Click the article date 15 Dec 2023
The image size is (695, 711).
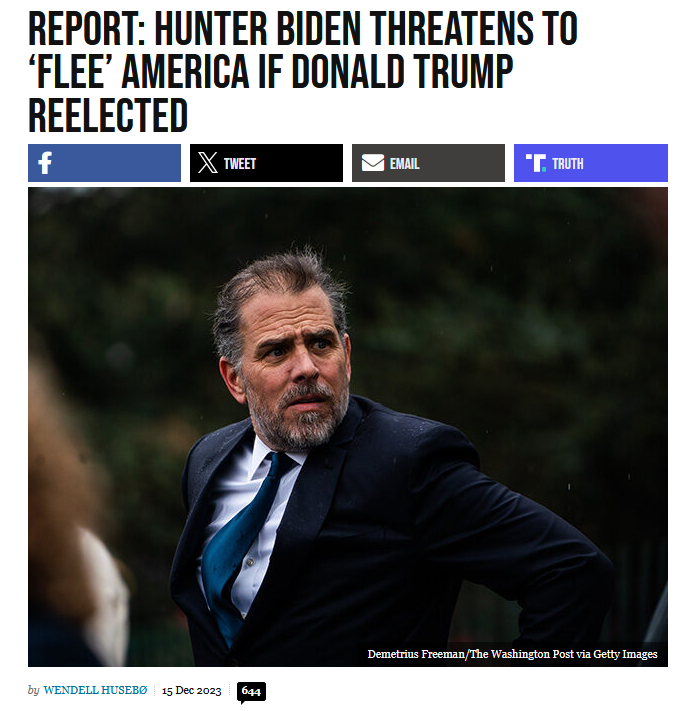[191, 691]
